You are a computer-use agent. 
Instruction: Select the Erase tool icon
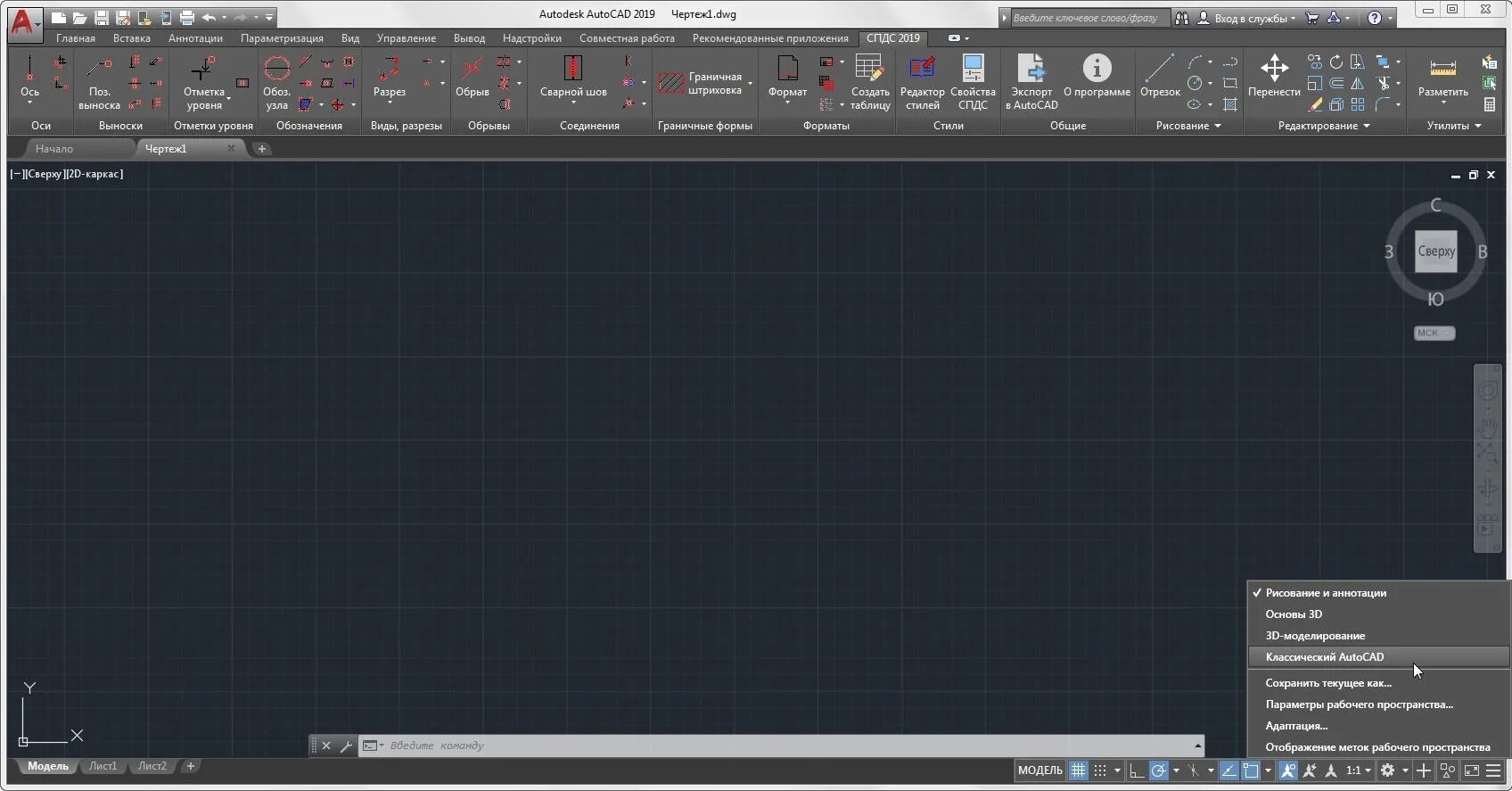(x=1315, y=104)
